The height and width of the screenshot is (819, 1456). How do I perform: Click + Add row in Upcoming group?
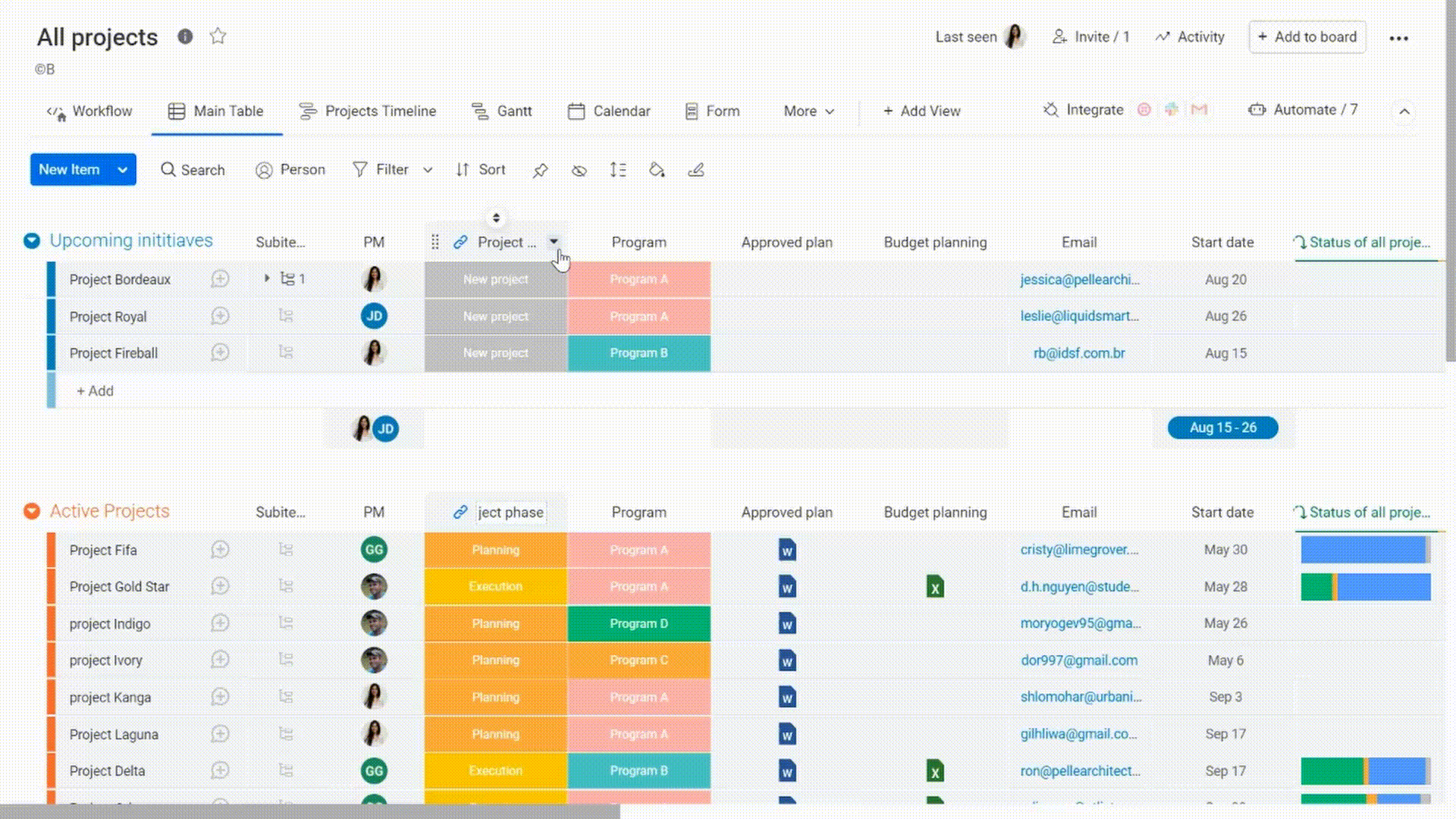95,391
